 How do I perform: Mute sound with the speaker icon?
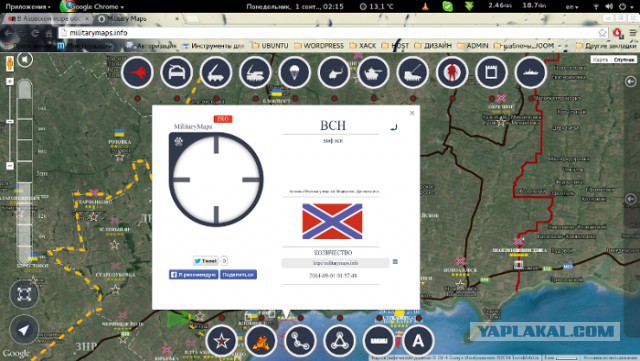click(25, 60)
